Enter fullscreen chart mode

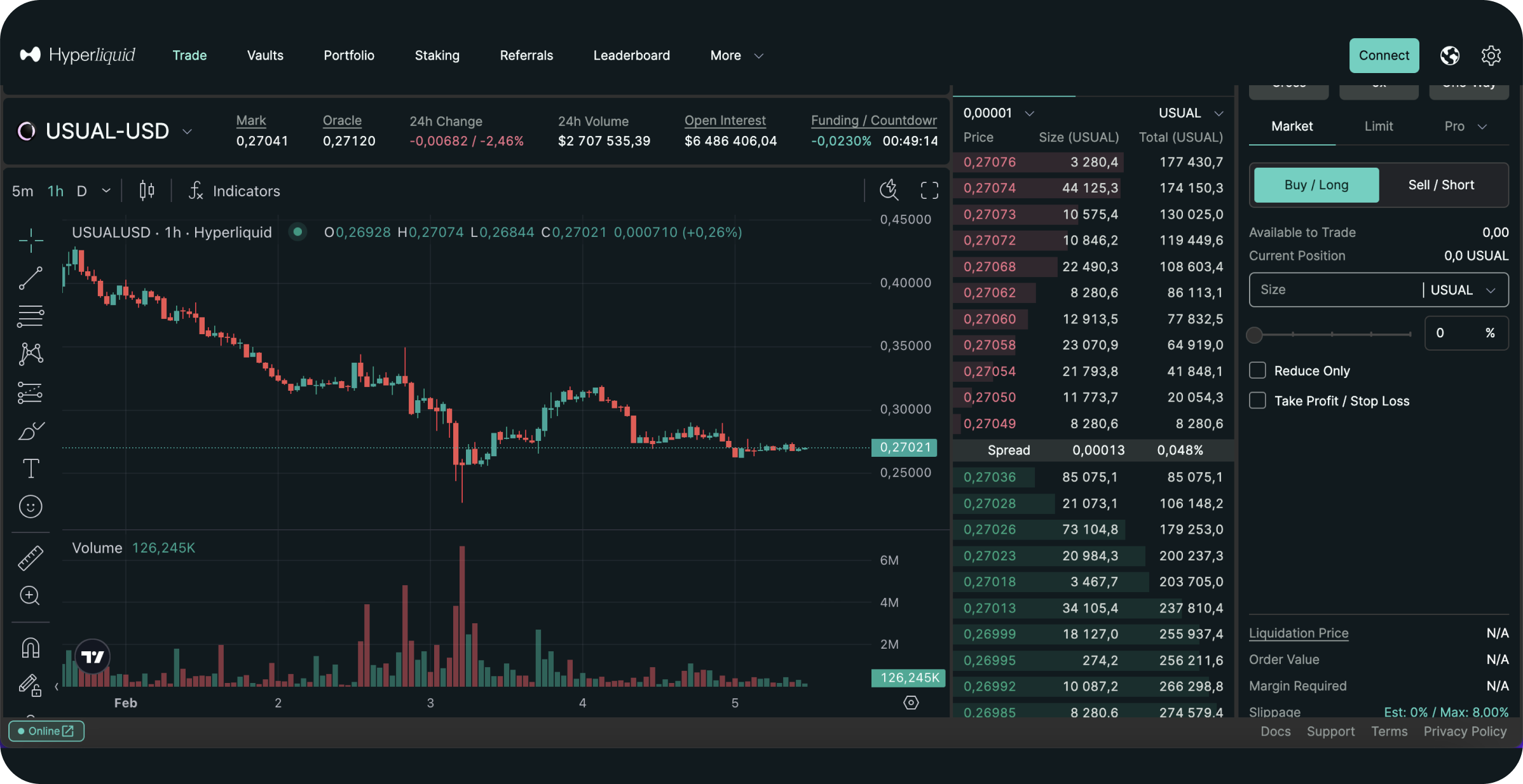(929, 190)
